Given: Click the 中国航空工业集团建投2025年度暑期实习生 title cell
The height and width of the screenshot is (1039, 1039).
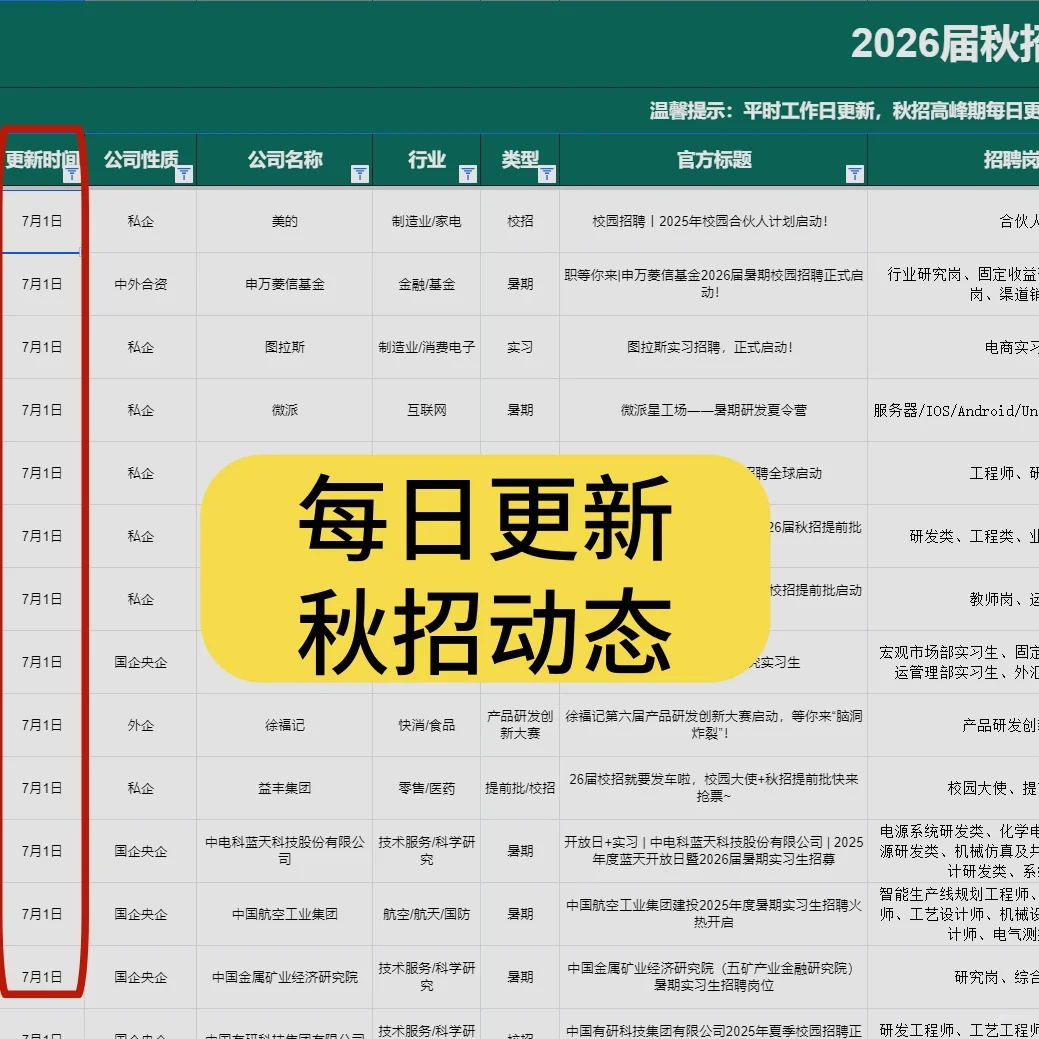Looking at the screenshot, I should [x=714, y=914].
